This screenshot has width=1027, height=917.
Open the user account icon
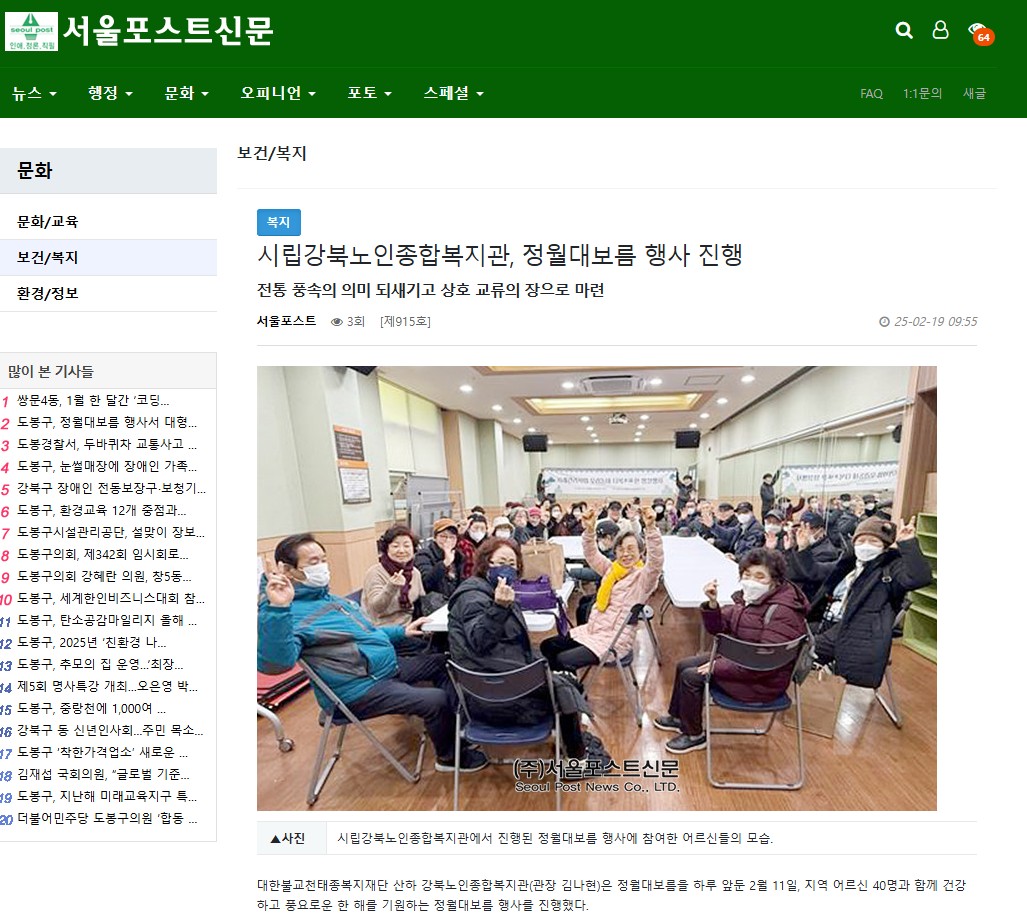(x=940, y=30)
